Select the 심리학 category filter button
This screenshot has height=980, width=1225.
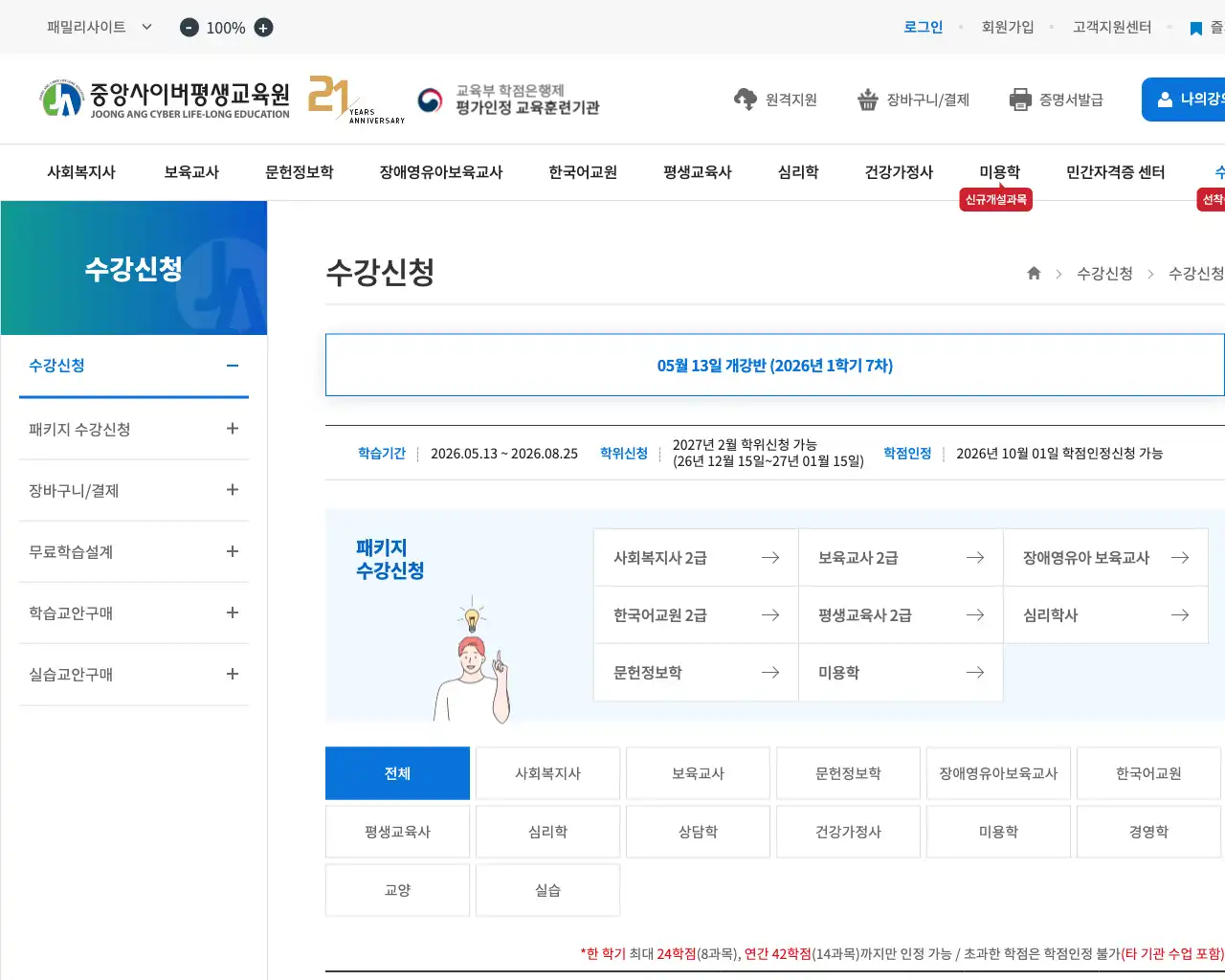547,831
